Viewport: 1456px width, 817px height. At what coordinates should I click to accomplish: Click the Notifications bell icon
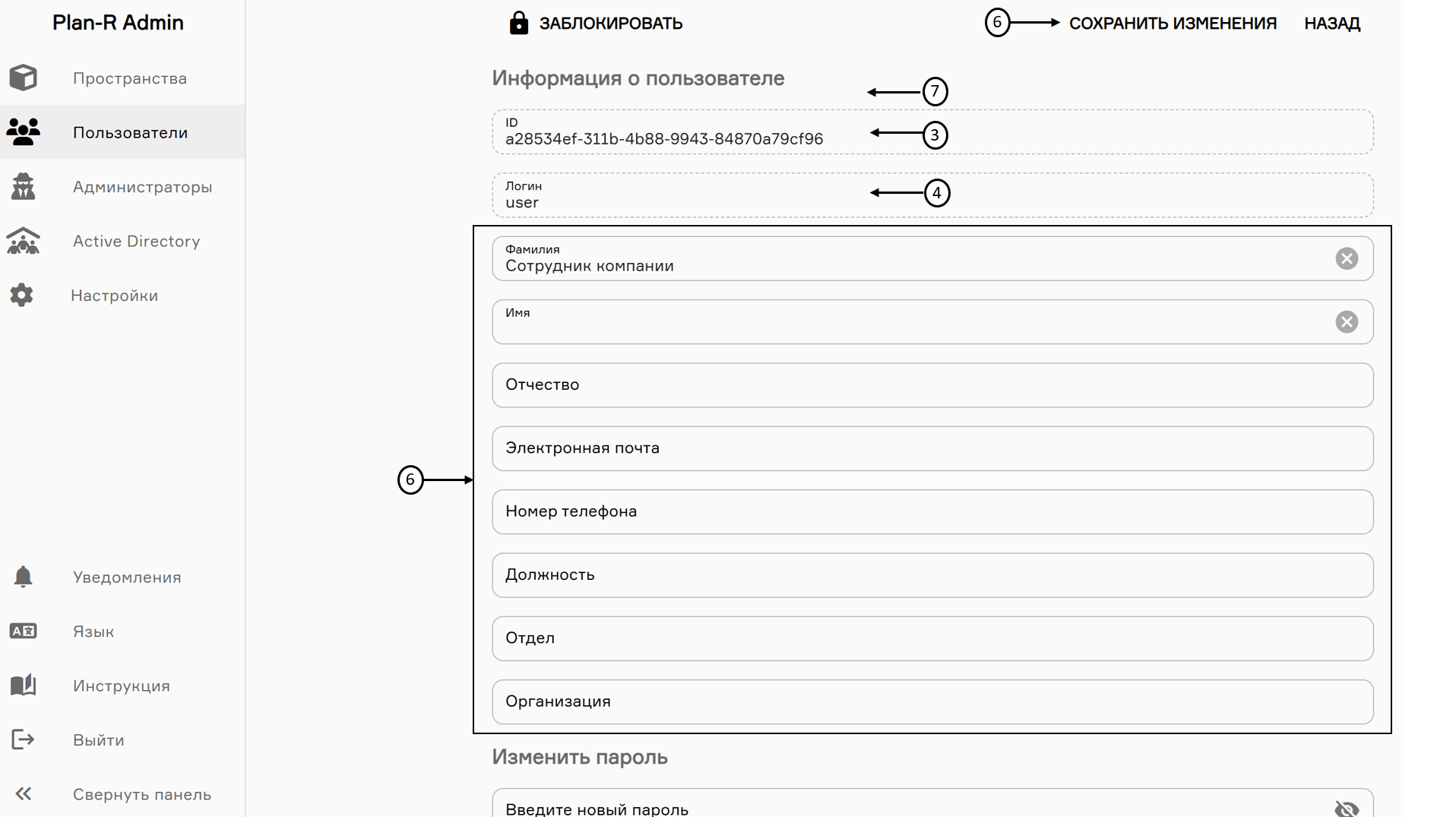[x=23, y=577]
